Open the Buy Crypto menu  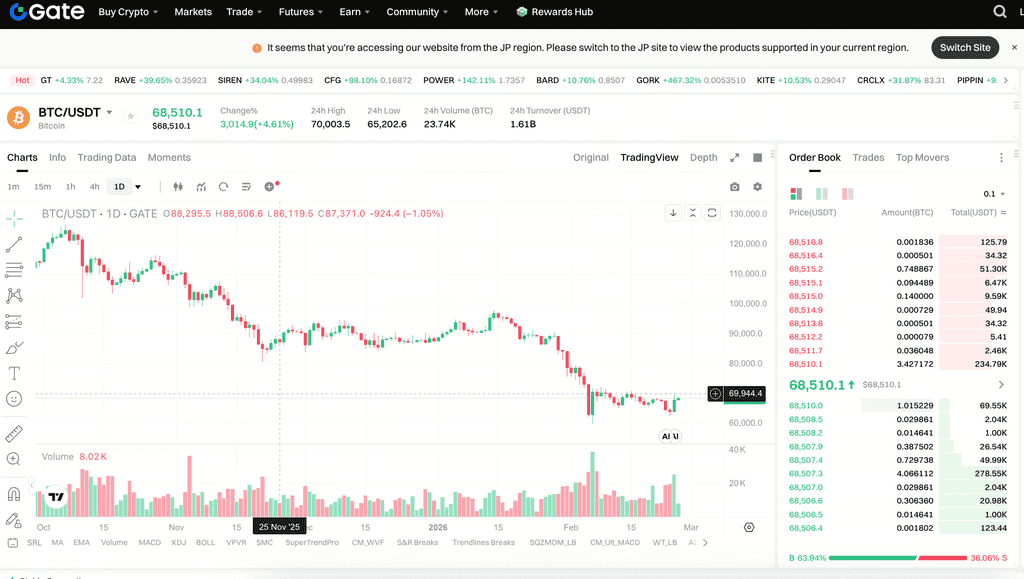[x=128, y=12]
